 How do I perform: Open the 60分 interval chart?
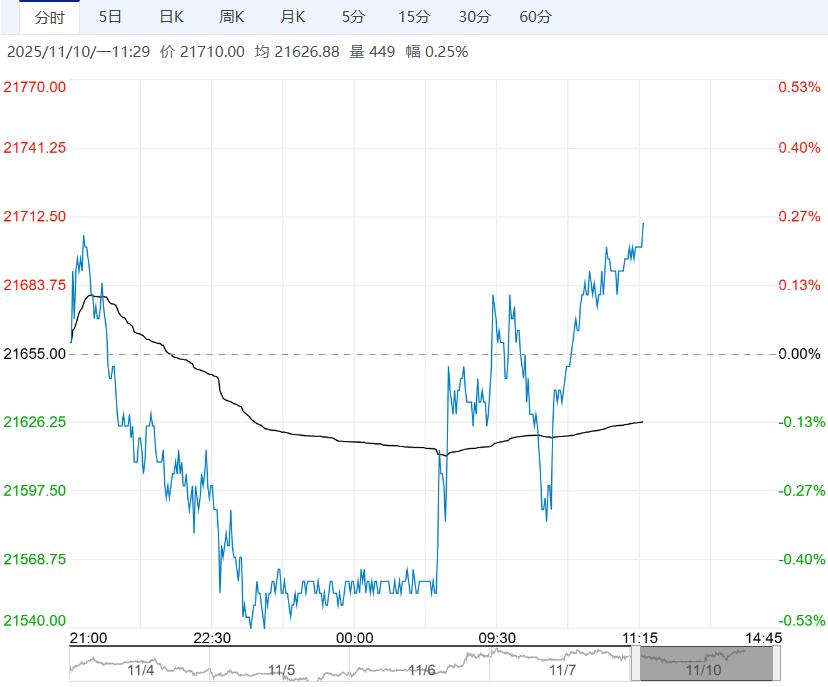536,17
